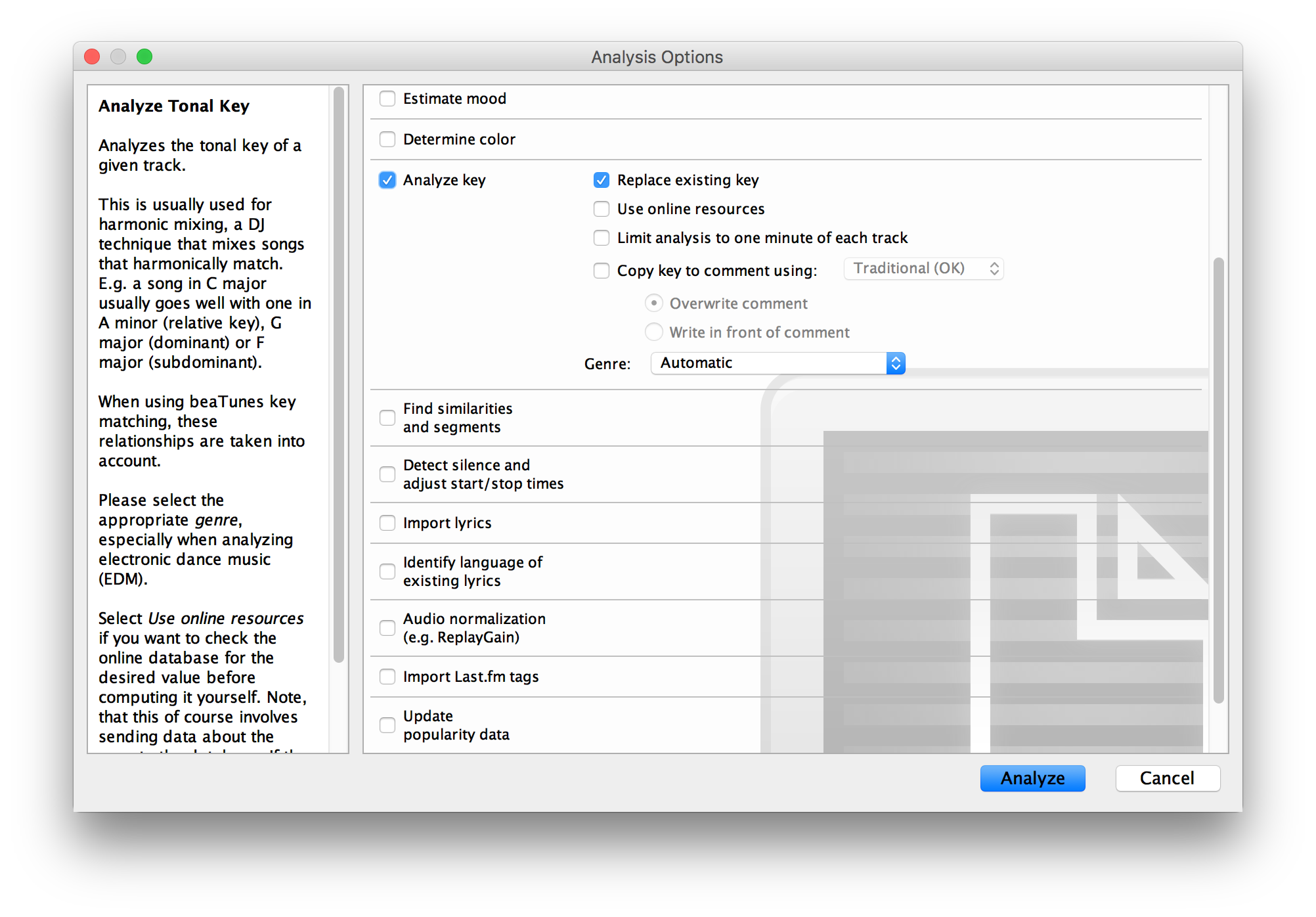Enable Detect silence and adjust times
1316x917 pixels.
(387, 474)
